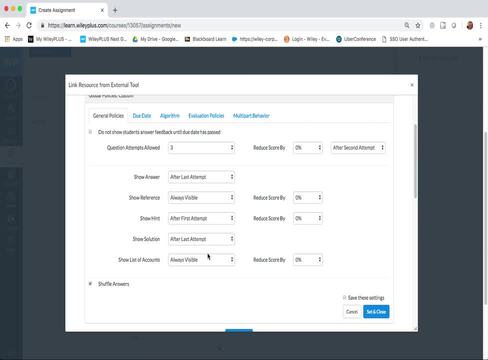Screen dimensions: 488x360
Task: Open the Chrome profile avatar
Action: coord(470,25)
